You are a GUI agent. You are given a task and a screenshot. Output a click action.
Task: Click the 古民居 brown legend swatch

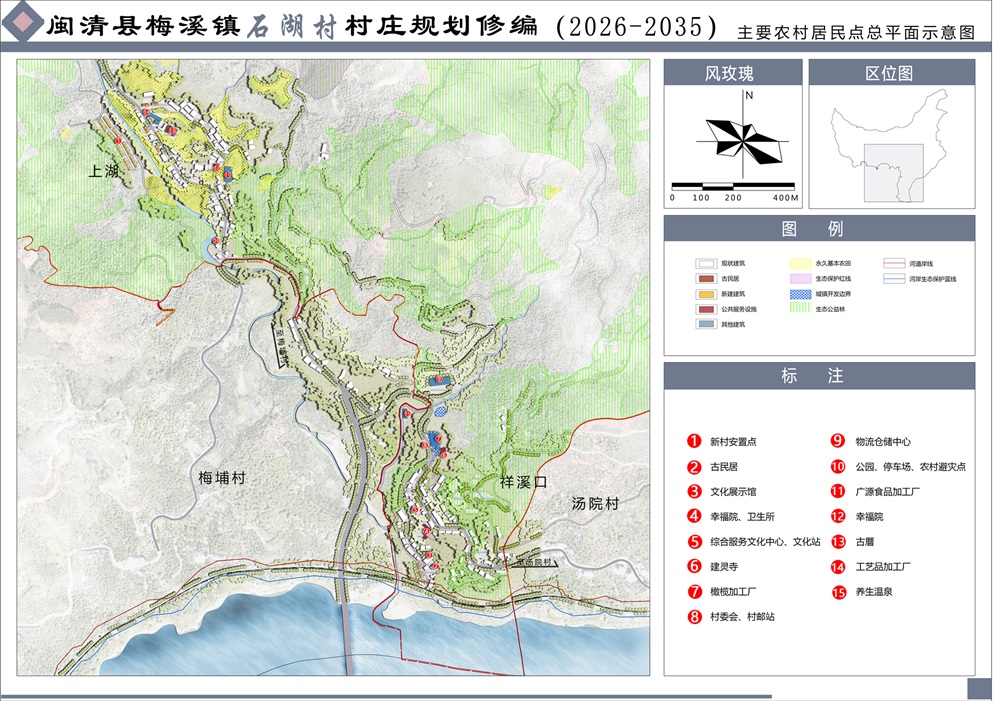[704, 278]
